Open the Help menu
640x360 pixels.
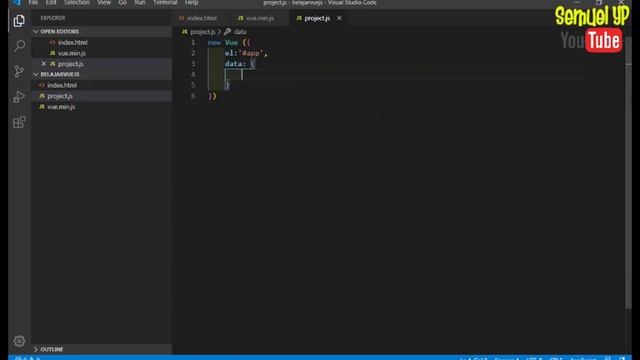[191, 2]
